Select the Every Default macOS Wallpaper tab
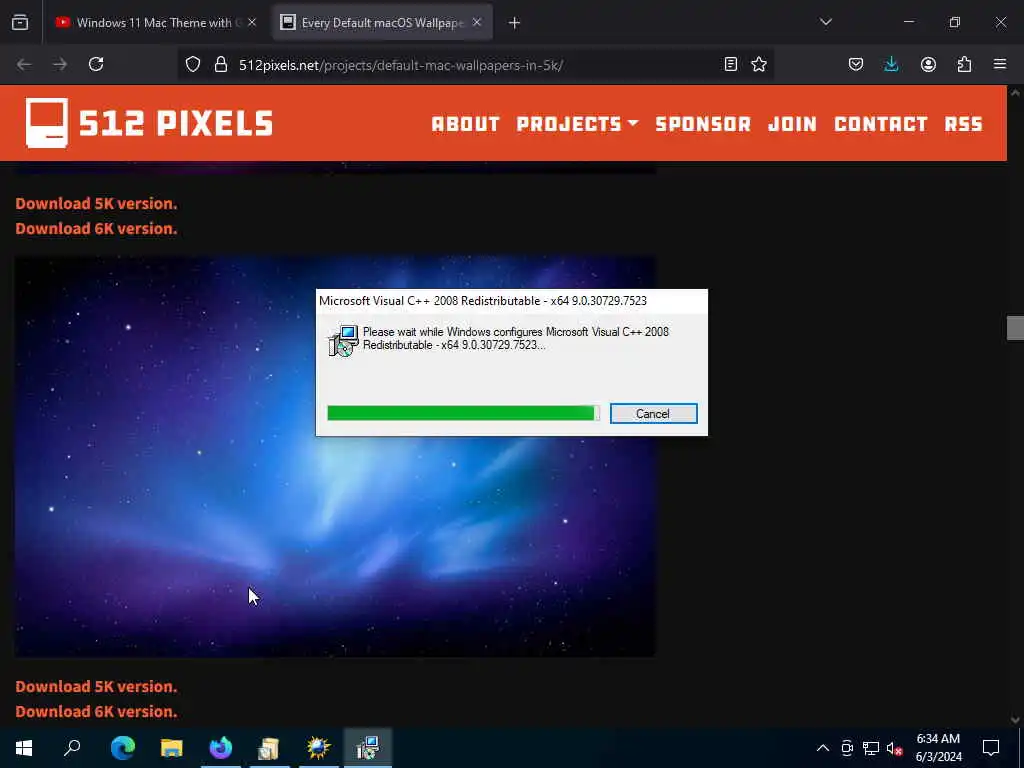The width and height of the screenshot is (1024, 768). (x=382, y=22)
